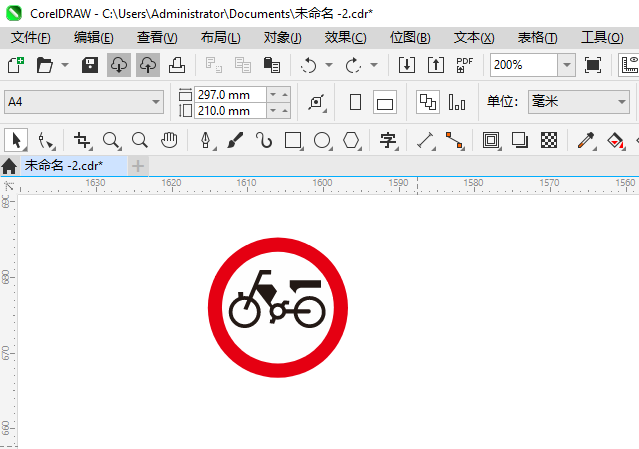
Task: Select the Artistic Media brush tool
Action: (235, 141)
